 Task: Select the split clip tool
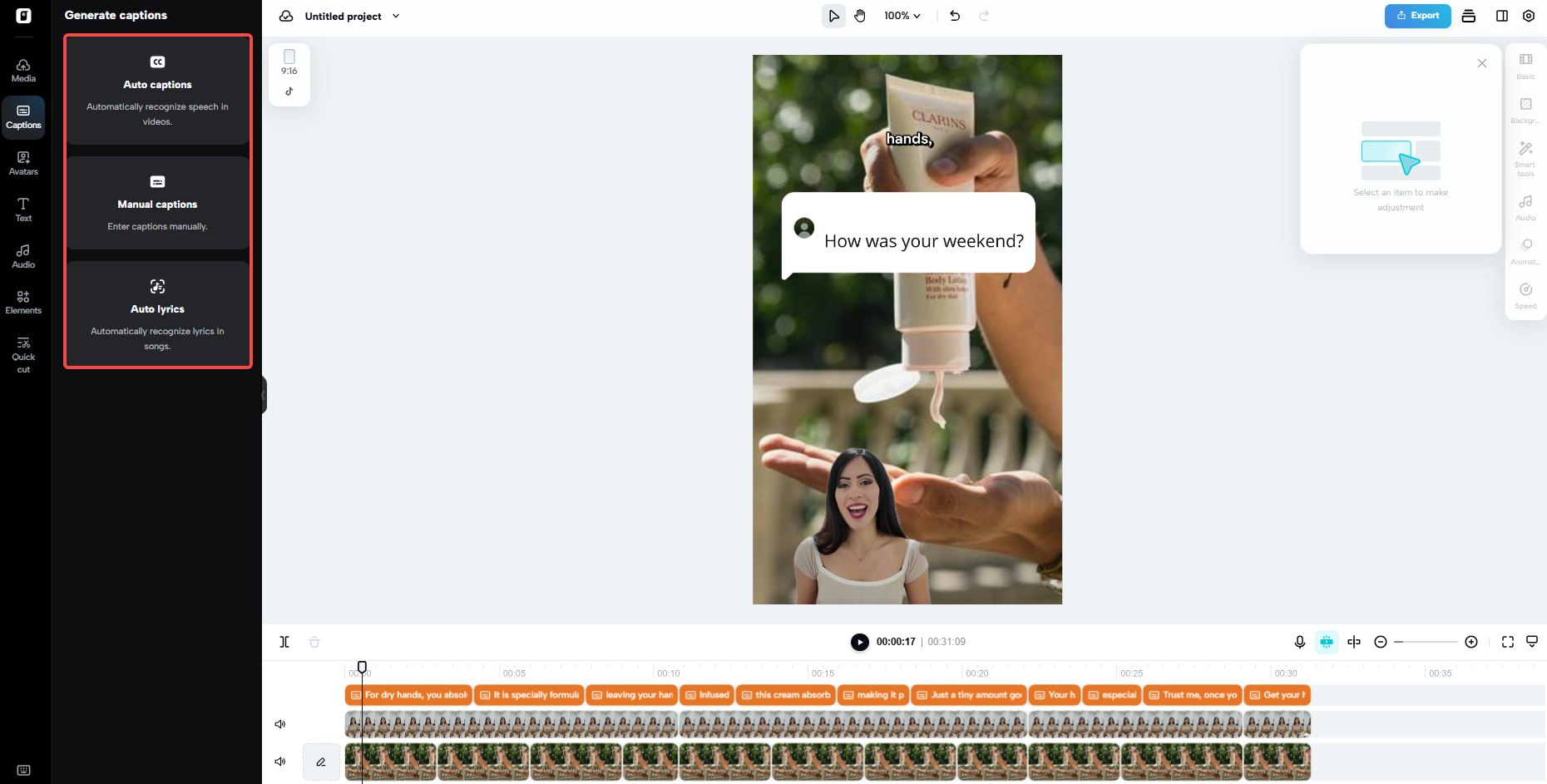pos(284,642)
